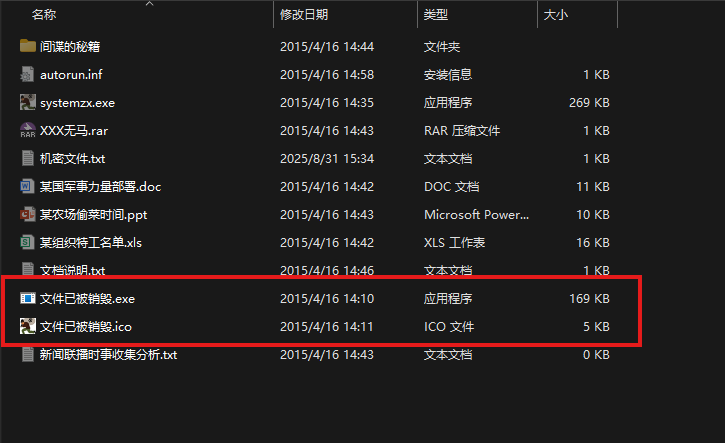Select file name XXX无马.rar

tap(74, 130)
